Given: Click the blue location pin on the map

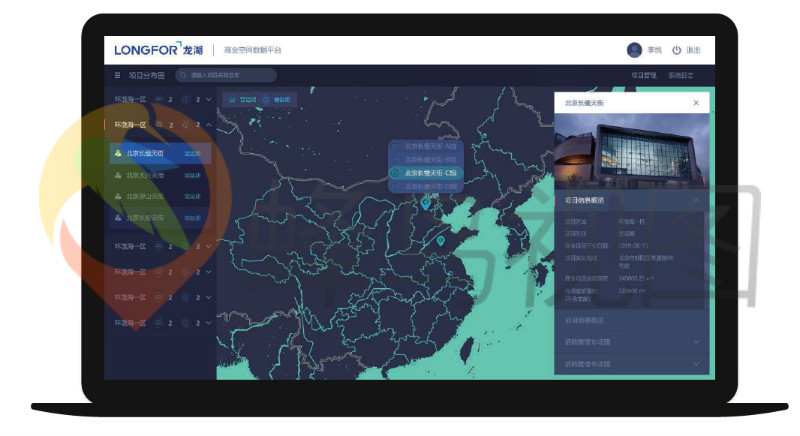Looking at the screenshot, I should point(425,204).
